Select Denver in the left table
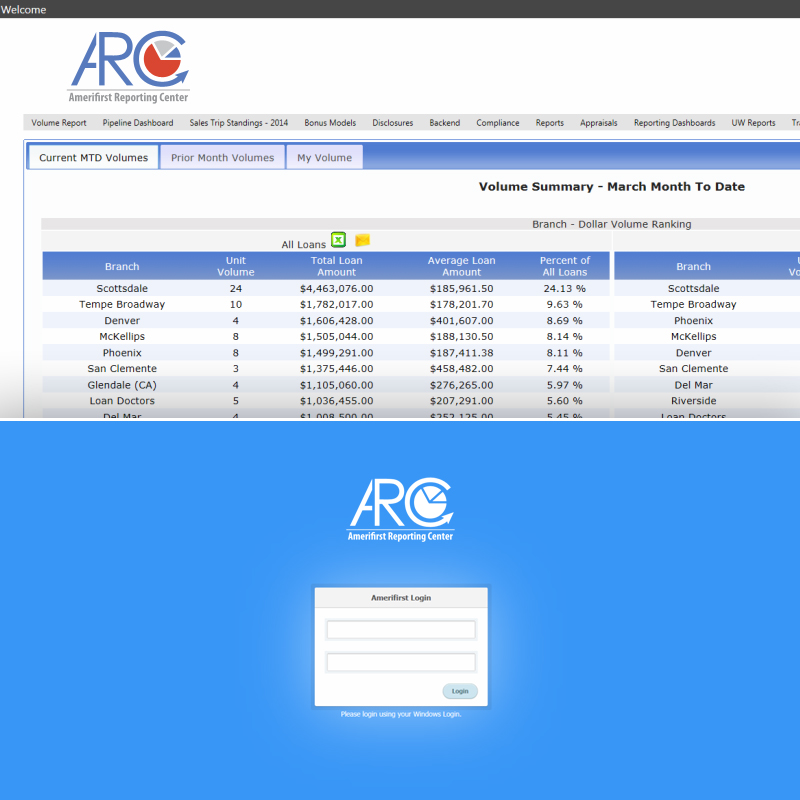The height and width of the screenshot is (800, 800). coord(122,320)
